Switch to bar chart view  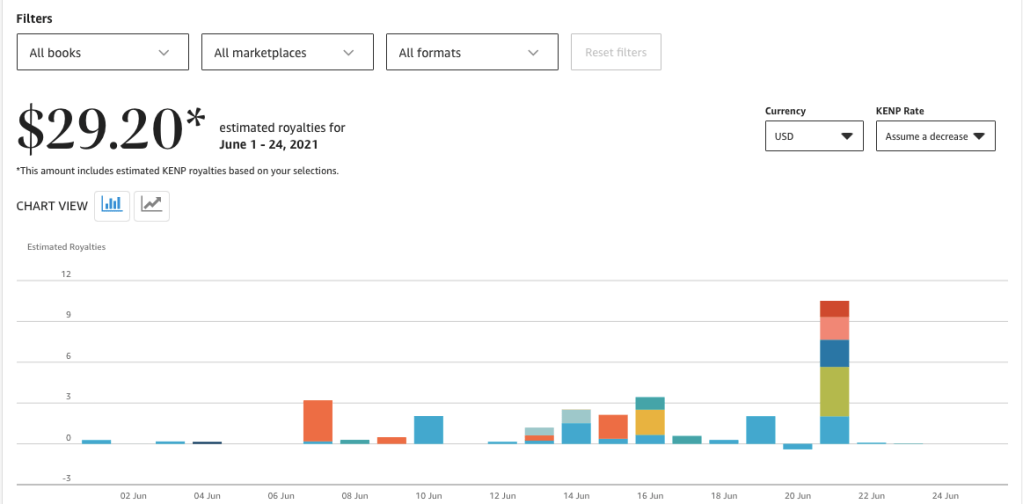111,205
